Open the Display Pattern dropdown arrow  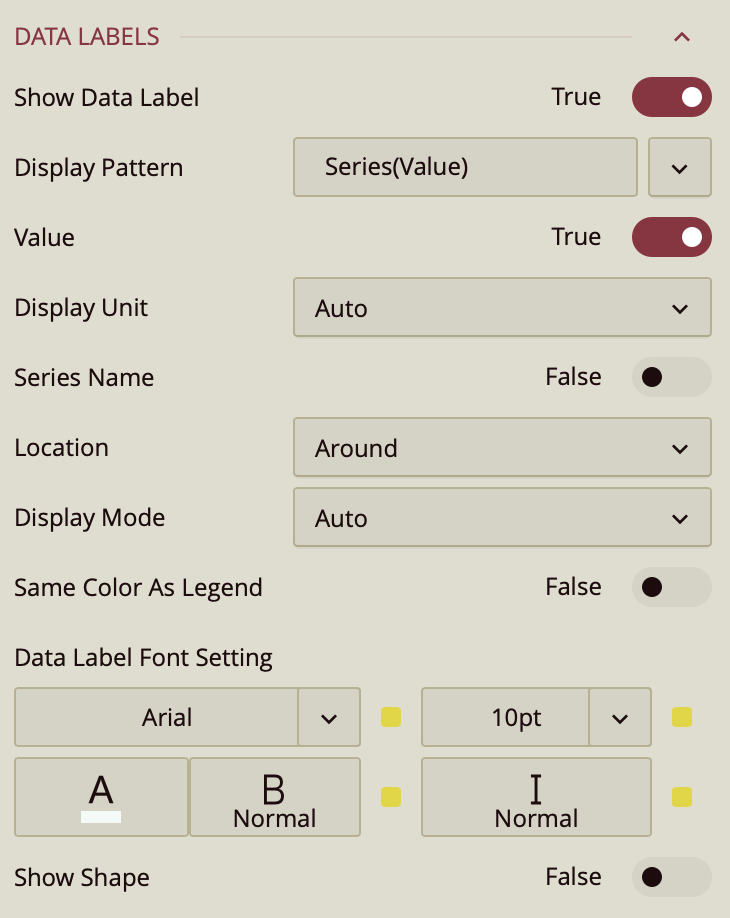[x=680, y=168]
